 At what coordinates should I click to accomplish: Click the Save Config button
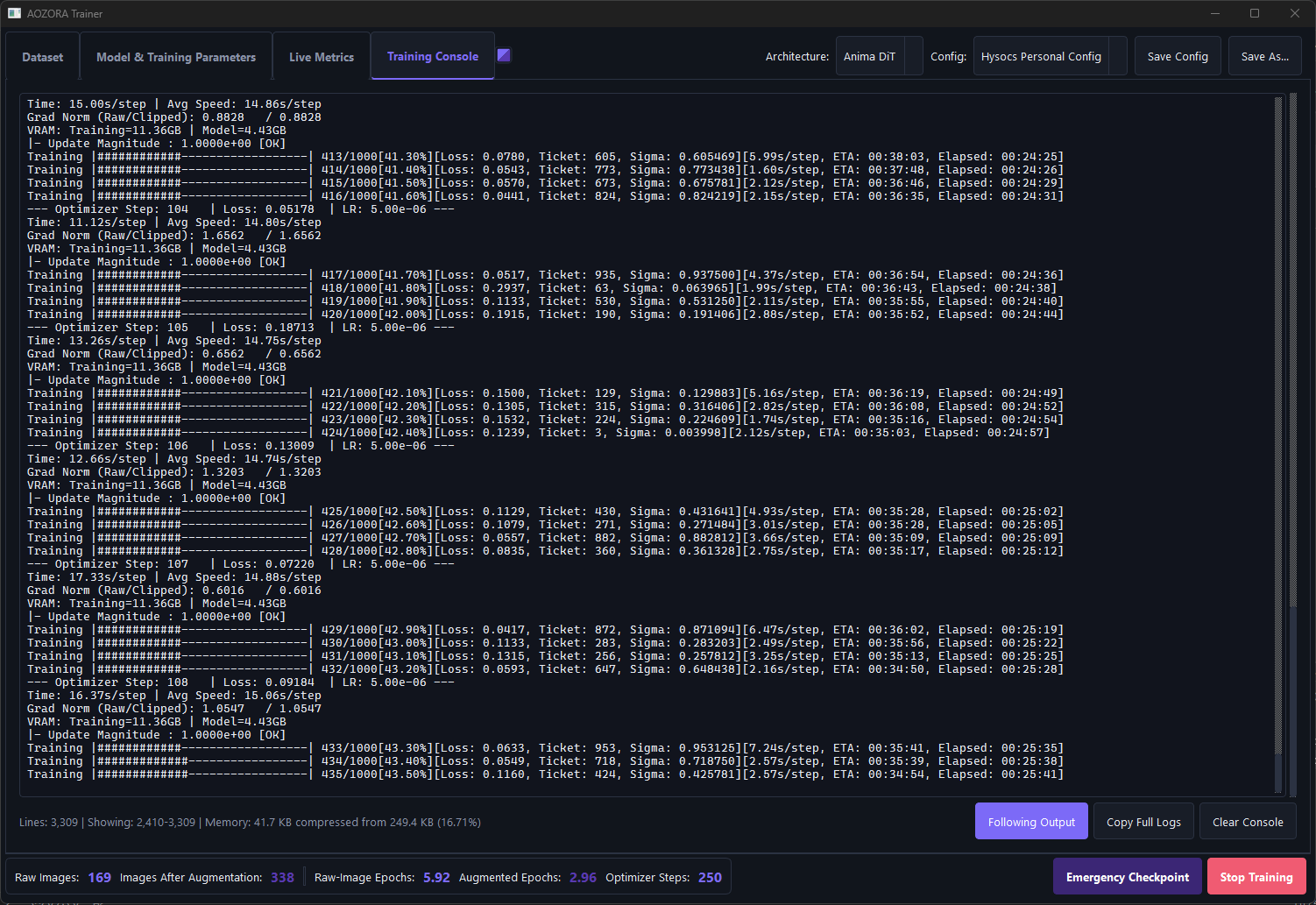coord(1178,56)
